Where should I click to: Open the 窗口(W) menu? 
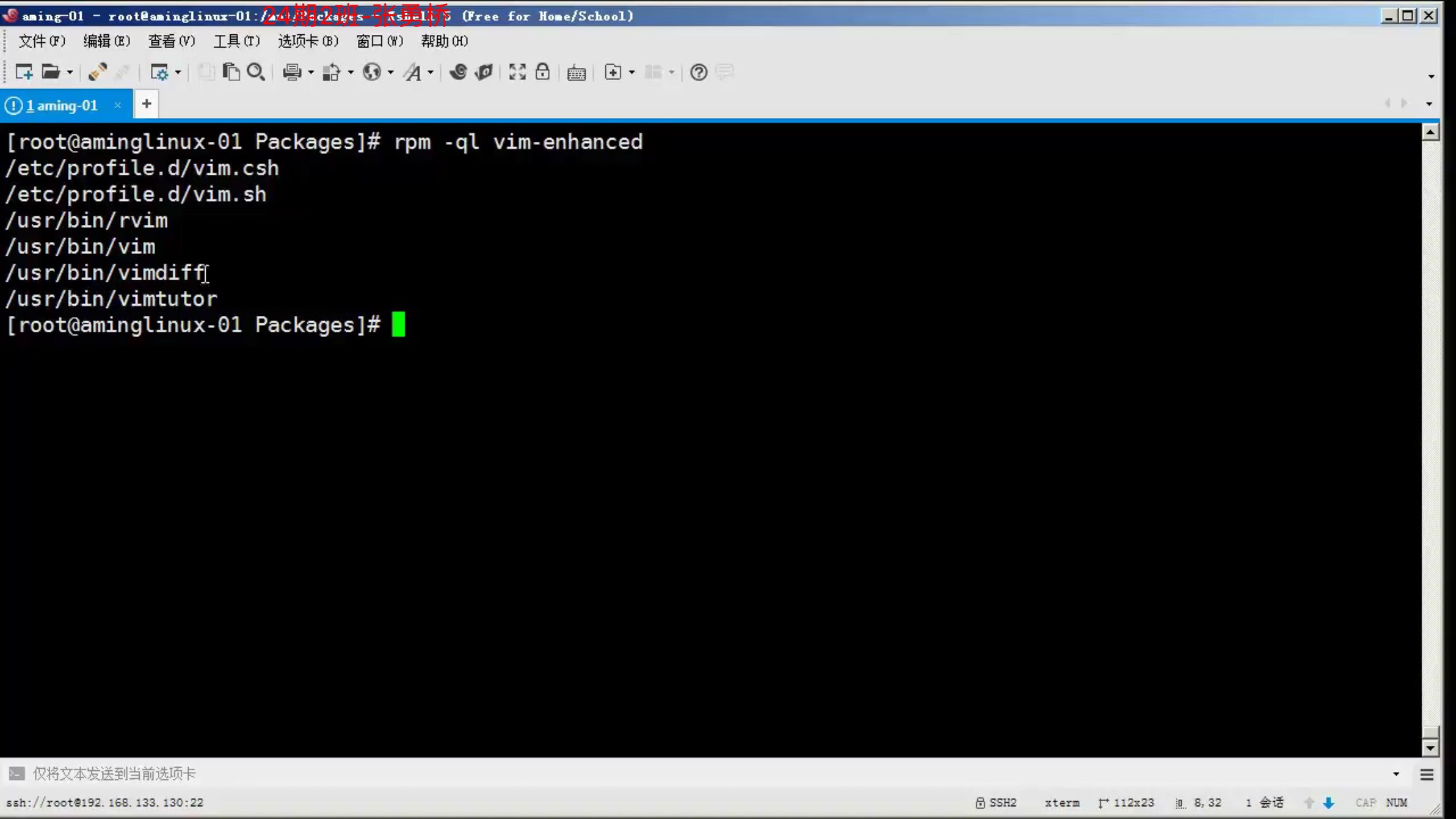coord(379,41)
